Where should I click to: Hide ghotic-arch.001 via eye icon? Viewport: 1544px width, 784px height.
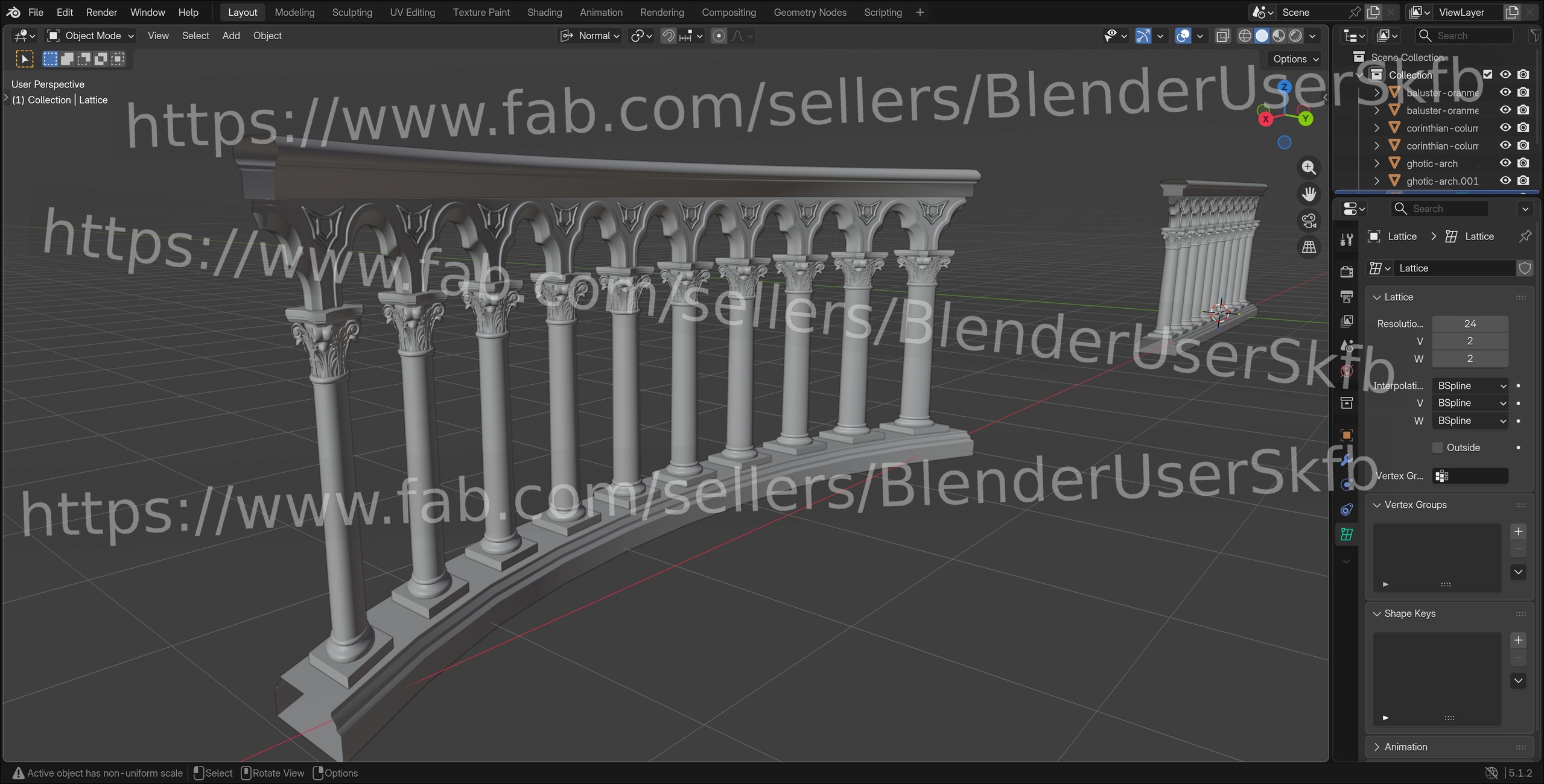coord(1505,180)
